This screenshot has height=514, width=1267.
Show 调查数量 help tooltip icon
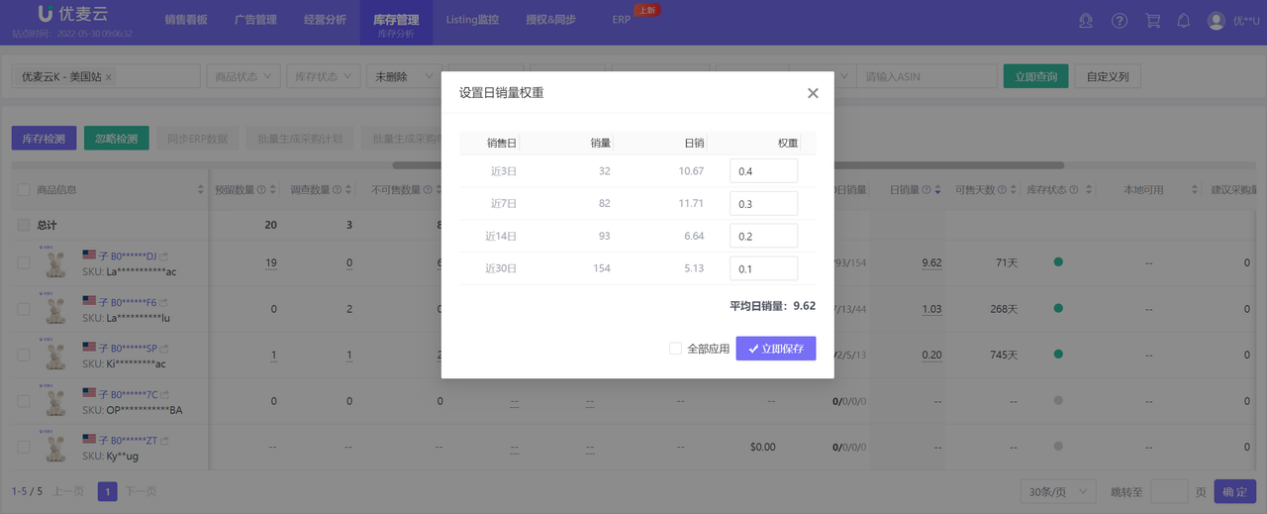click(338, 190)
